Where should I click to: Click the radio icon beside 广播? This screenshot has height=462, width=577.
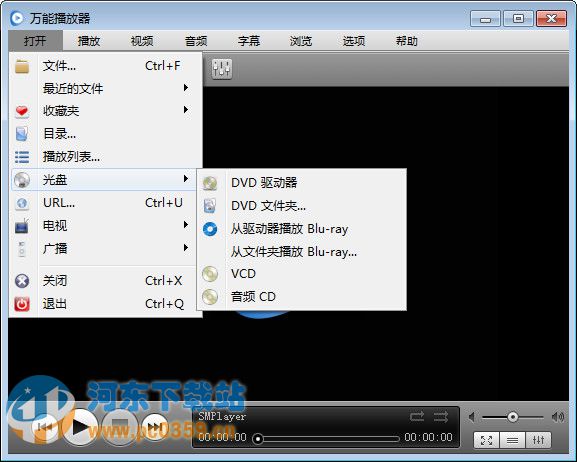click(x=22, y=249)
